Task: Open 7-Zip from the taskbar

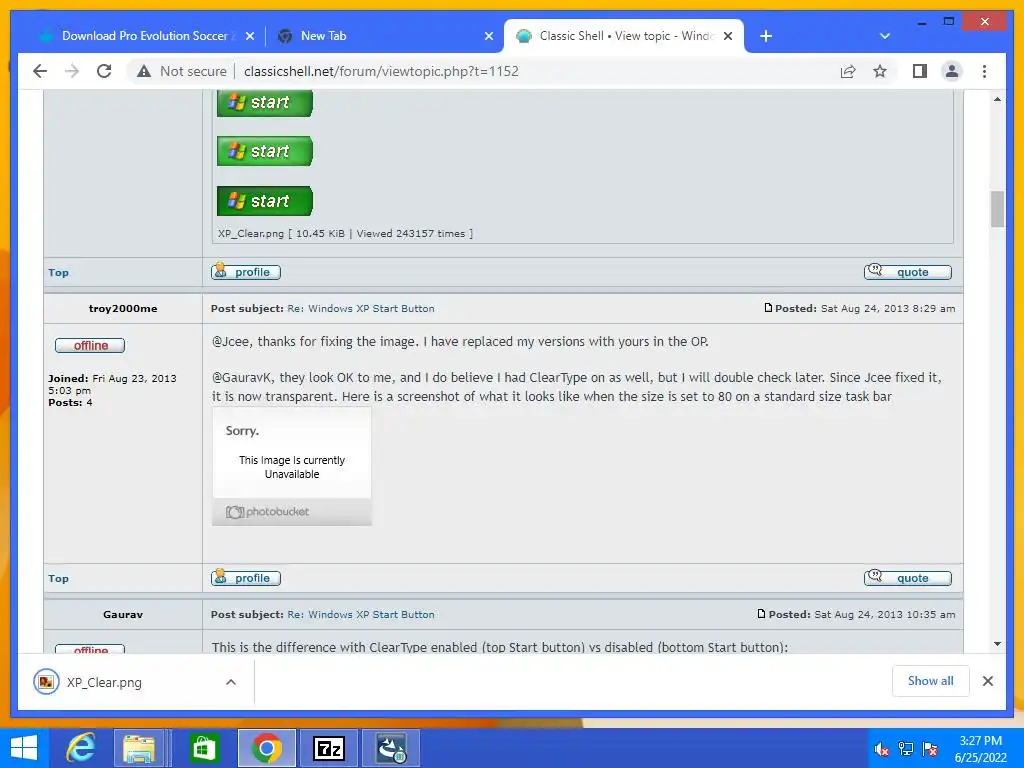Action: (328, 748)
